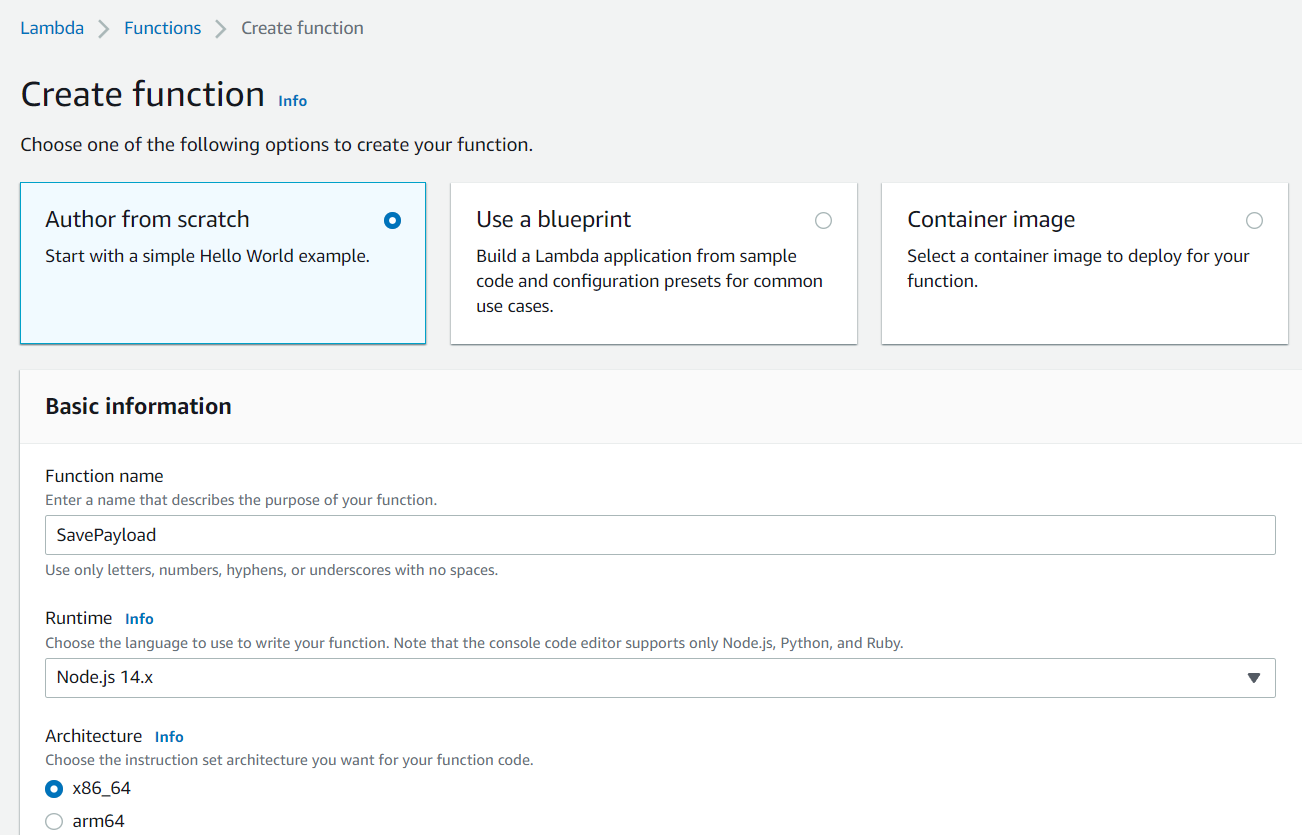
Task: Click chevron separator after Lambda breadcrumb
Action: pyautogui.click(x=104, y=29)
